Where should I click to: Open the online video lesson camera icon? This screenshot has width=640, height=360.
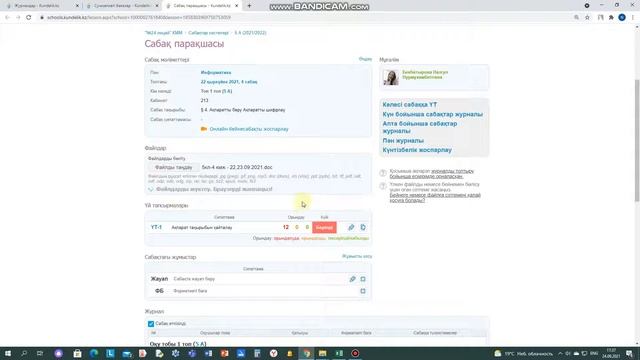click(x=204, y=129)
